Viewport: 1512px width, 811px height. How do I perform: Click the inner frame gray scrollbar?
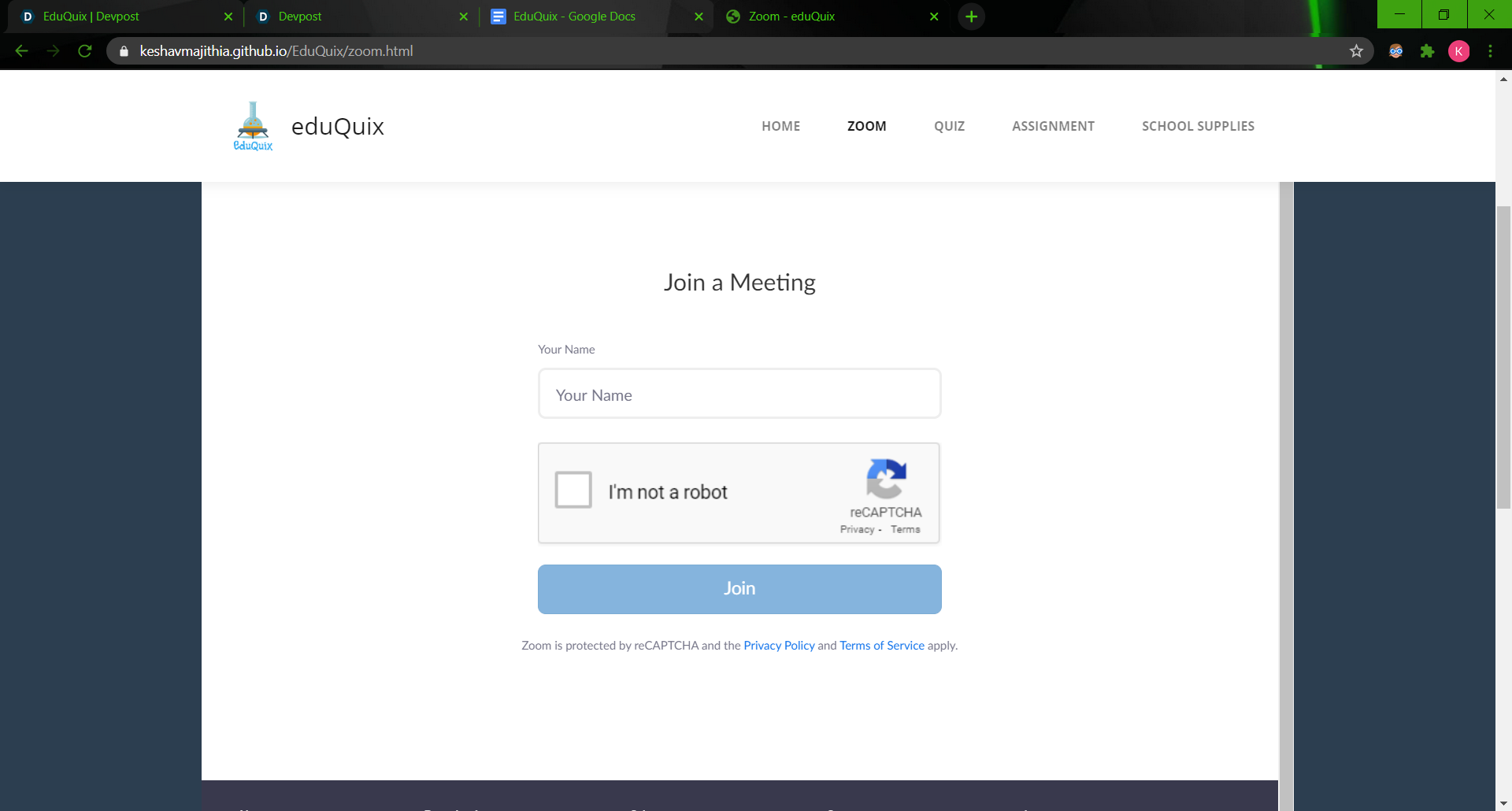1286,496
